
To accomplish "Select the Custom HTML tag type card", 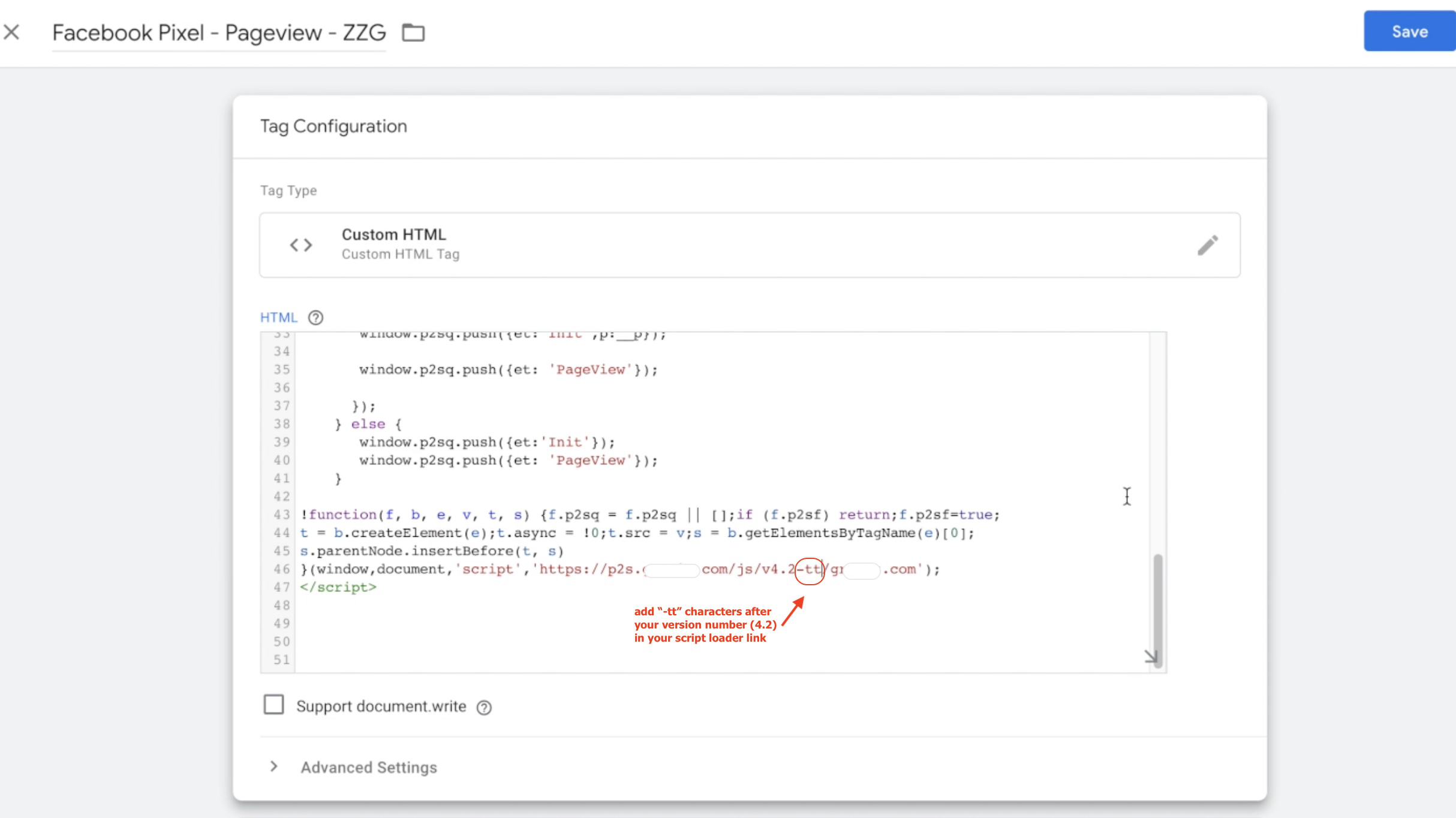I will point(750,245).
